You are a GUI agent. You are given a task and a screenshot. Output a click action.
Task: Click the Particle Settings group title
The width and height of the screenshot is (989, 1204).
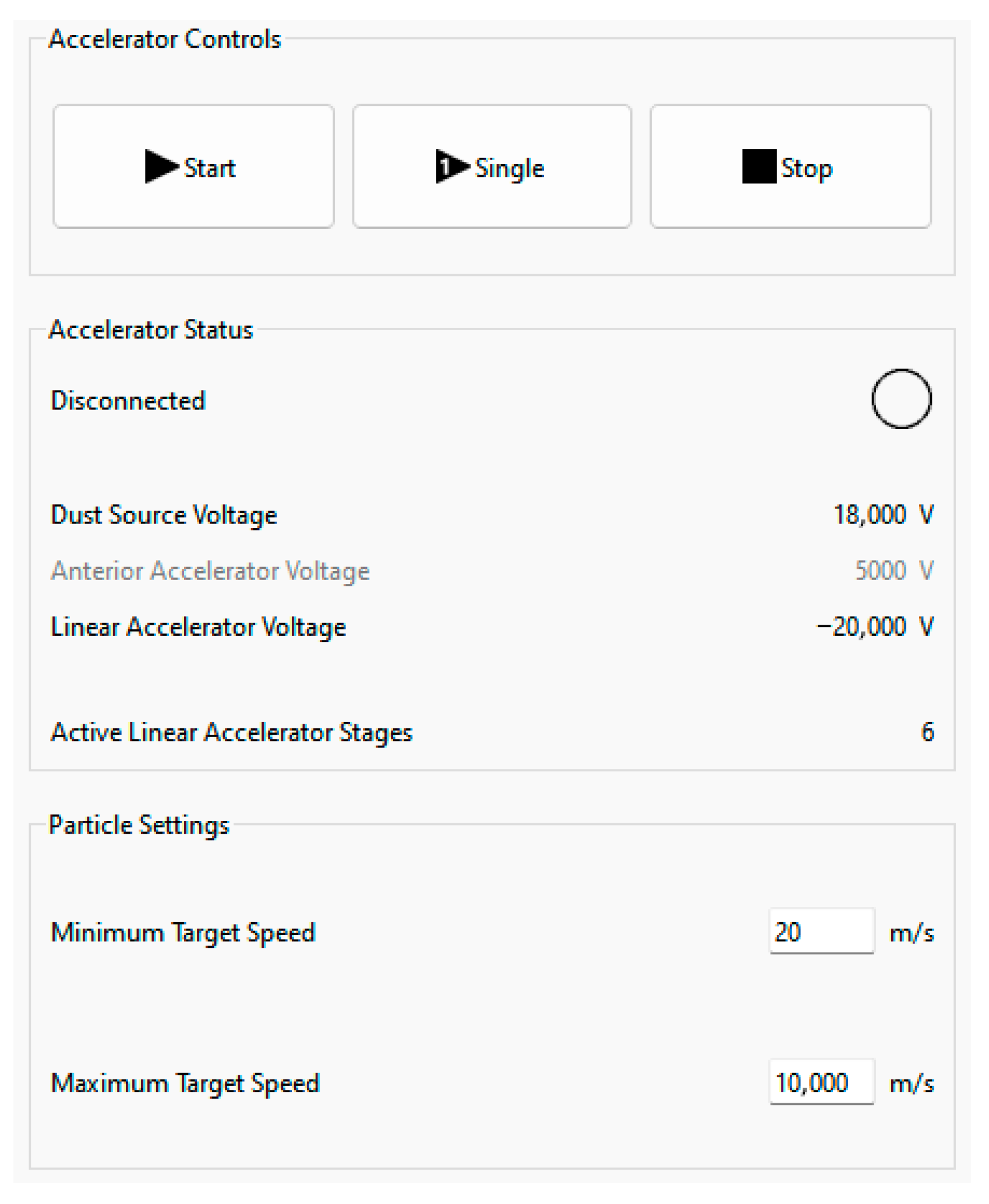coord(139,825)
